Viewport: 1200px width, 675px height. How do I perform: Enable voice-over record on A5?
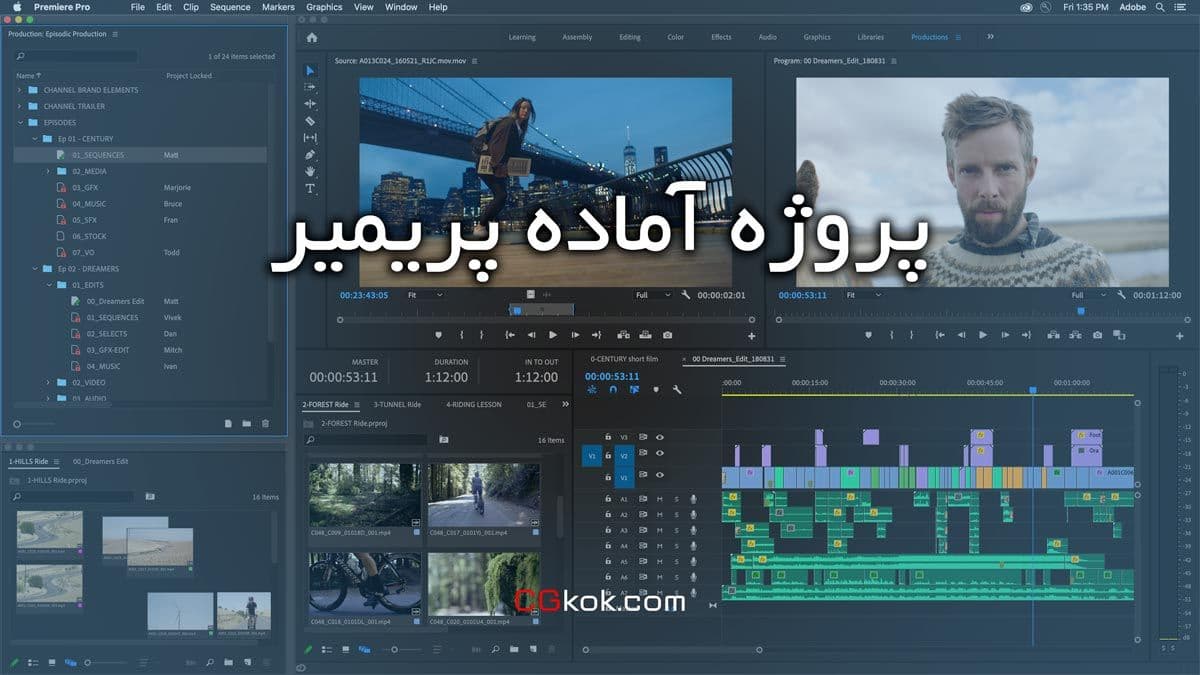[x=693, y=562]
